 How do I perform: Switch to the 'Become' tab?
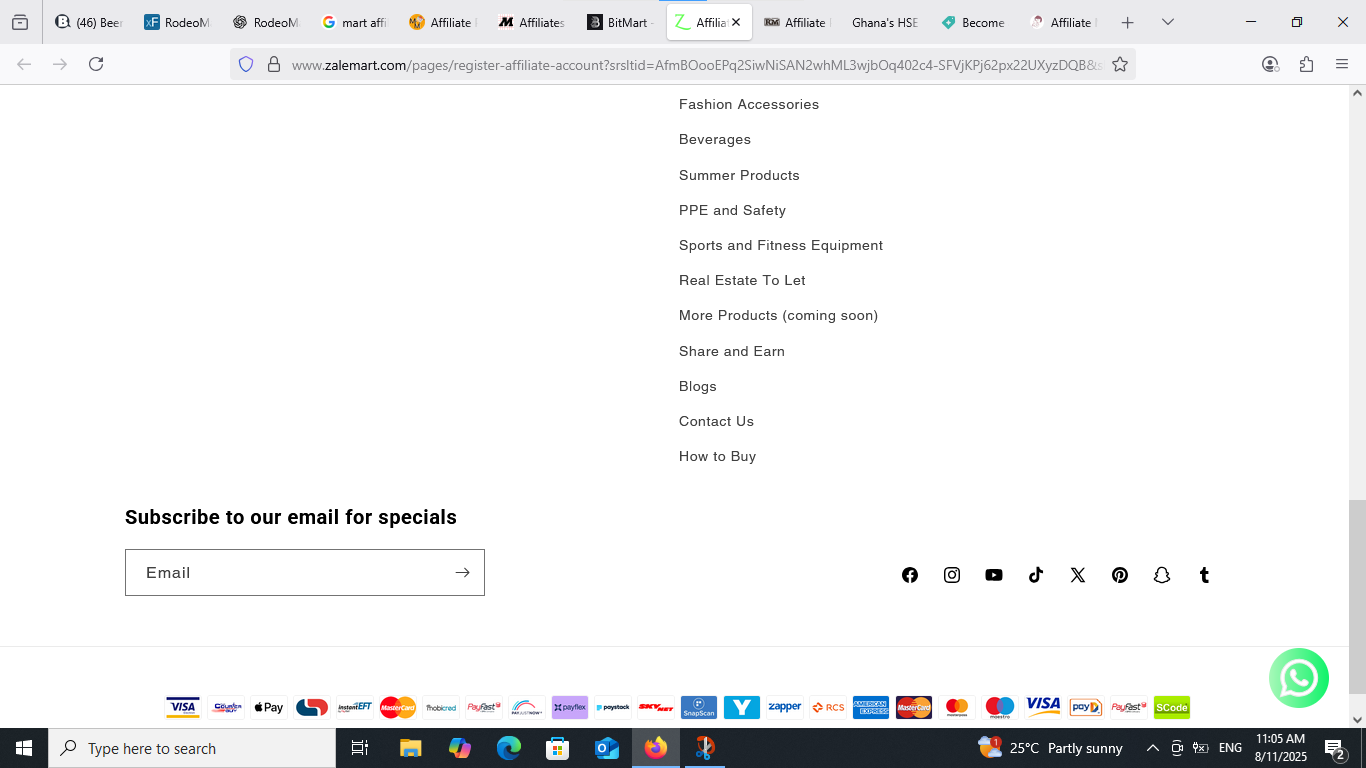(x=974, y=22)
